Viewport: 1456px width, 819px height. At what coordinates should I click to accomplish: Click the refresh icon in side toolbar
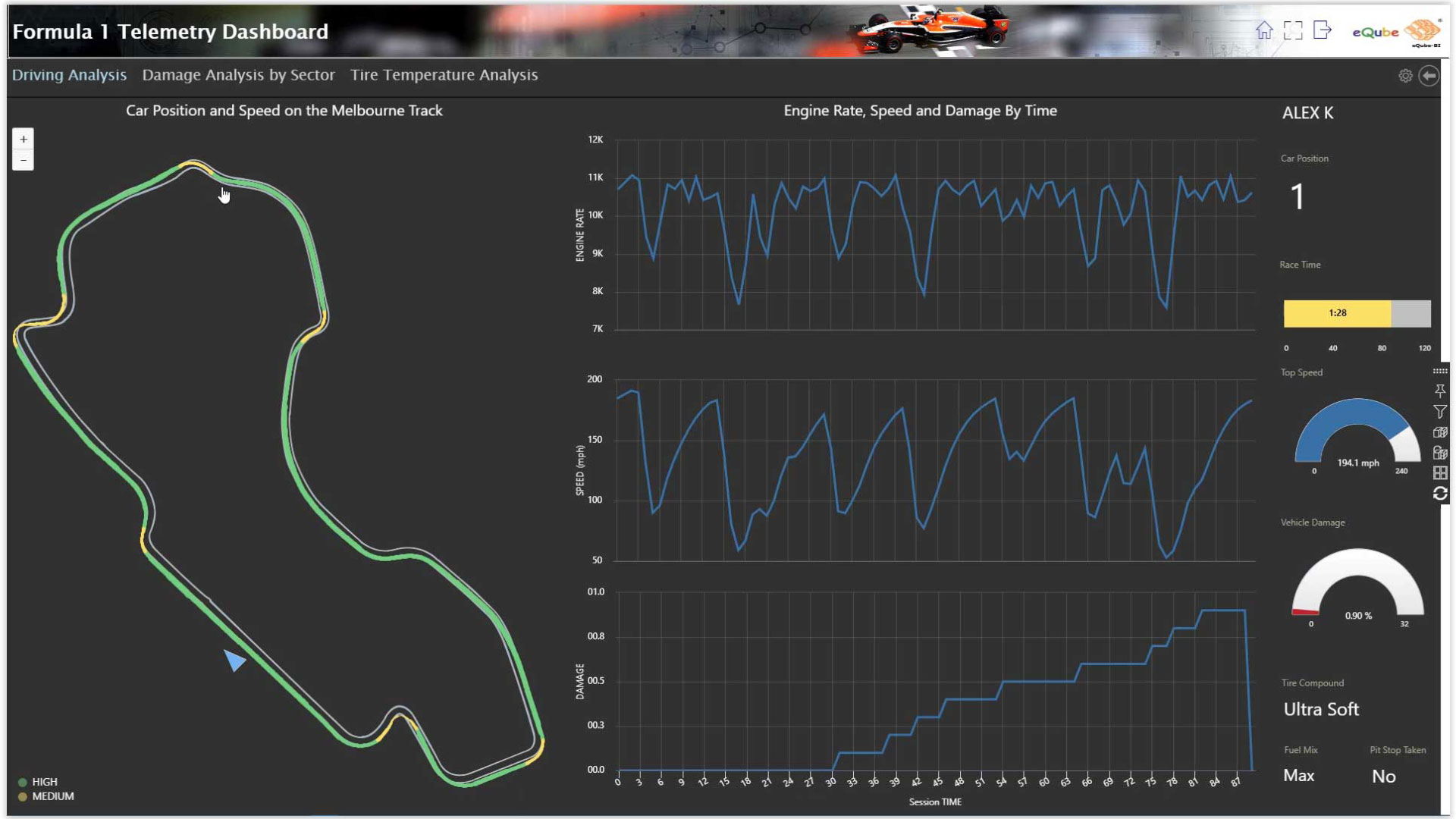tap(1440, 494)
